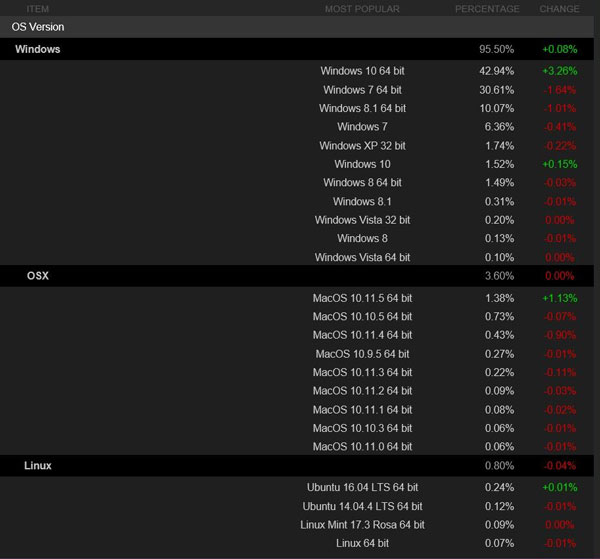Click the +0.08% Windows total change
The width and height of the screenshot is (600, 559).
[559, 49]
